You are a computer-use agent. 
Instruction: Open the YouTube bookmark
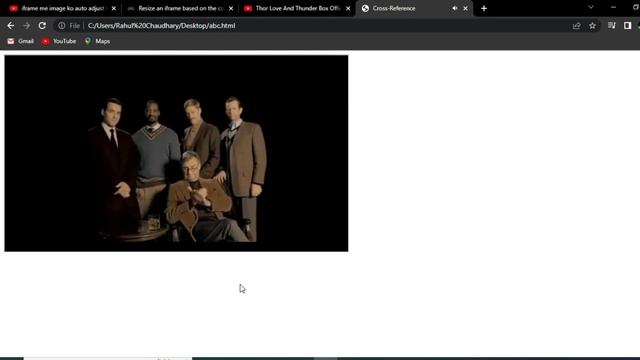coord(59,41)
